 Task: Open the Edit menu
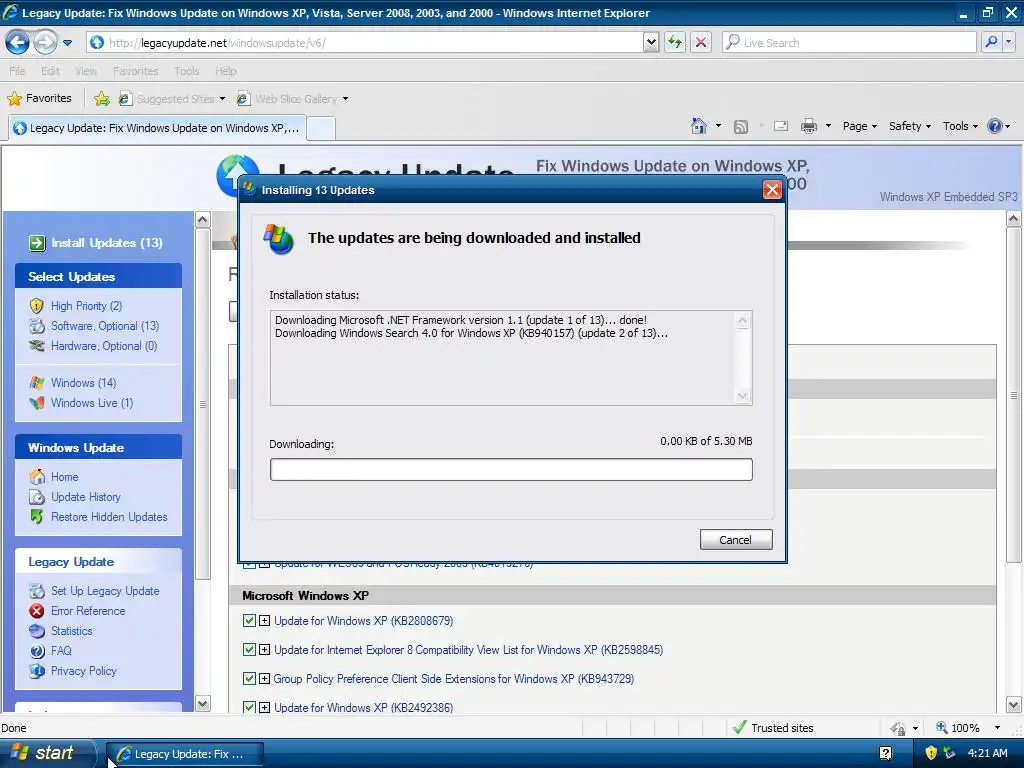50,71
